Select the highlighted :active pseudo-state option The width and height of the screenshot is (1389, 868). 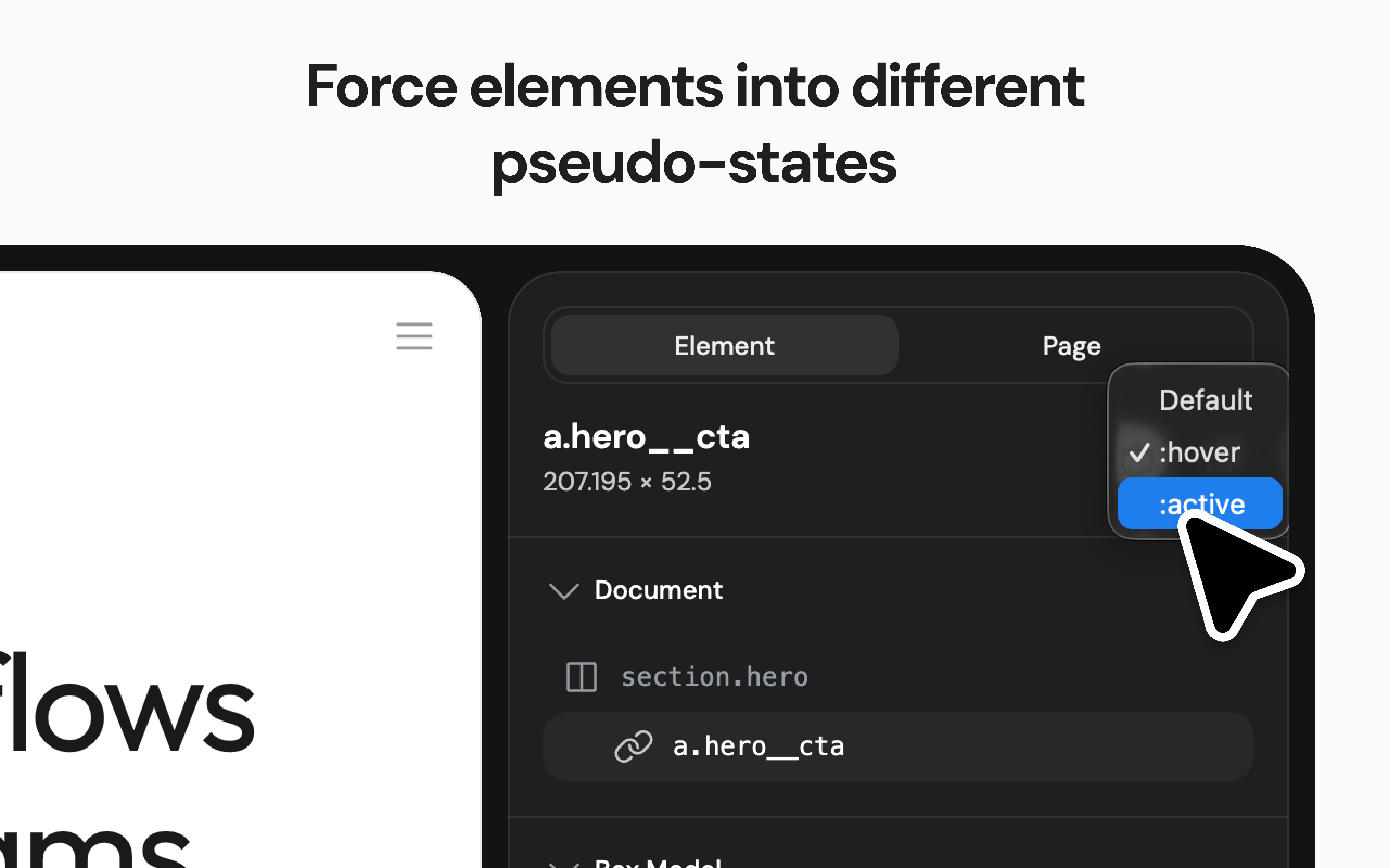point(1200,503)
